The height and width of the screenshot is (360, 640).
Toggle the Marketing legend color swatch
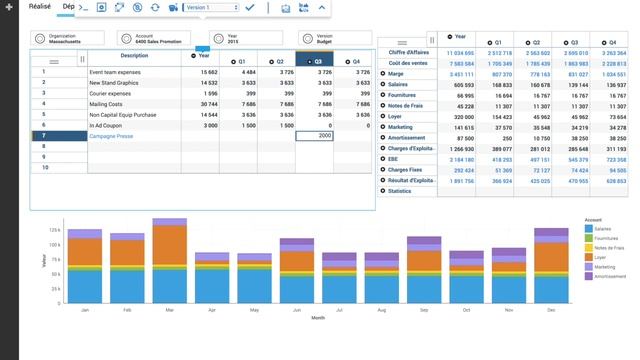[x=589, y=267]
